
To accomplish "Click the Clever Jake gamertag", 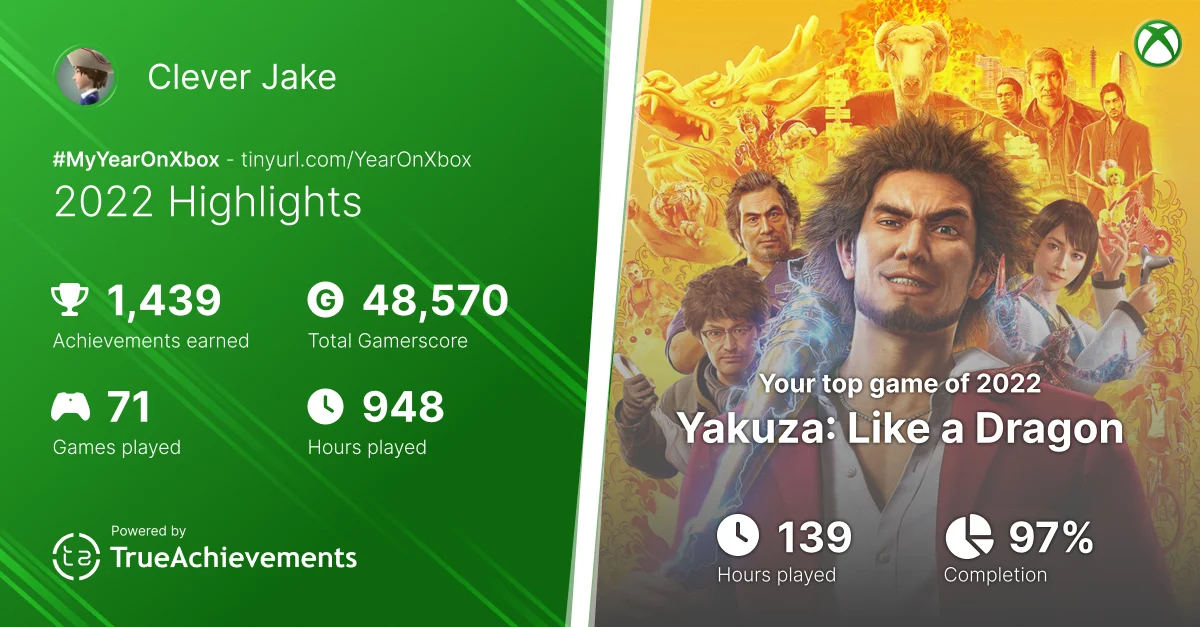I will pyautogui.click(x=241, y=77).
